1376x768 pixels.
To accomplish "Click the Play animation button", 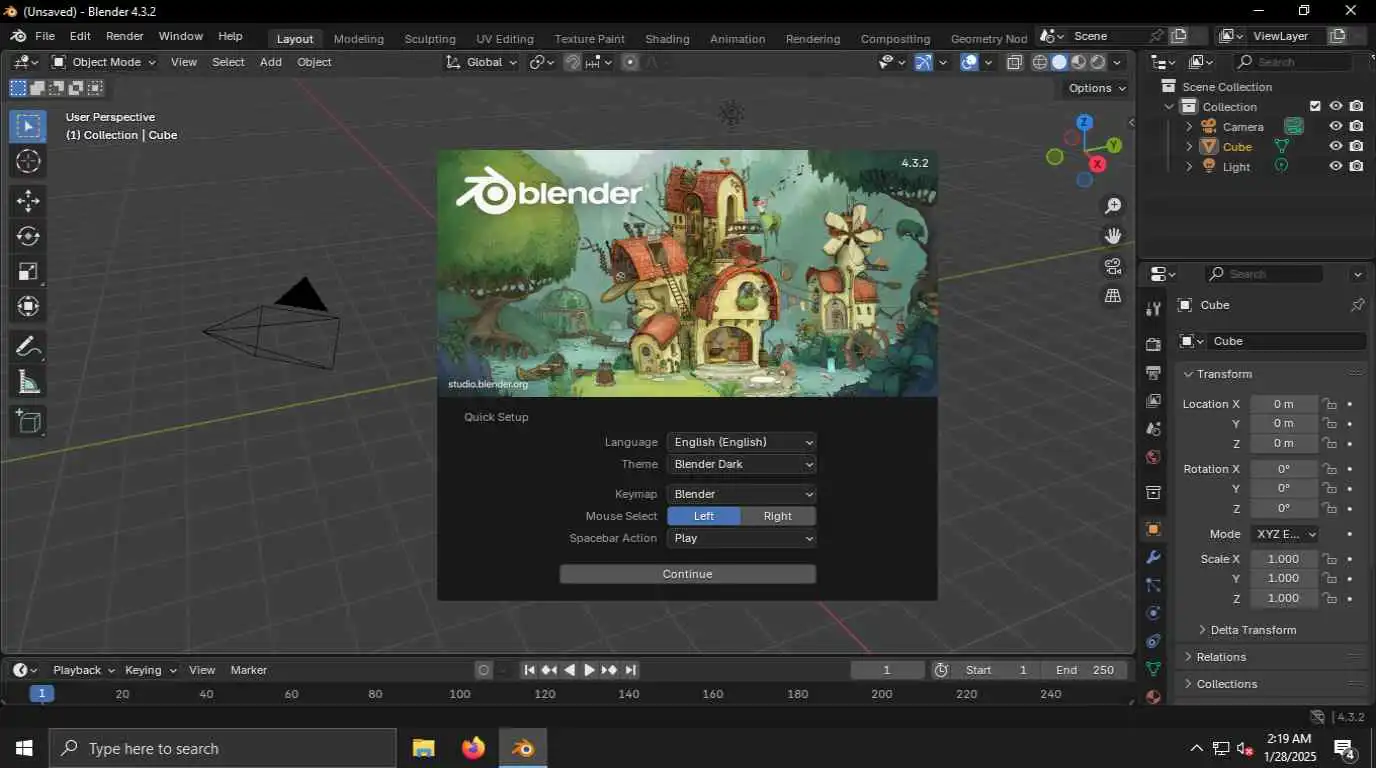I will 589,670.
